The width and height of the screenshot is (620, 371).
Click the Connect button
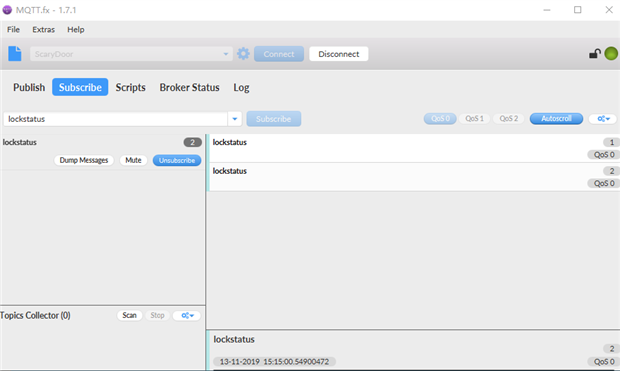click(x=279, y=54)
